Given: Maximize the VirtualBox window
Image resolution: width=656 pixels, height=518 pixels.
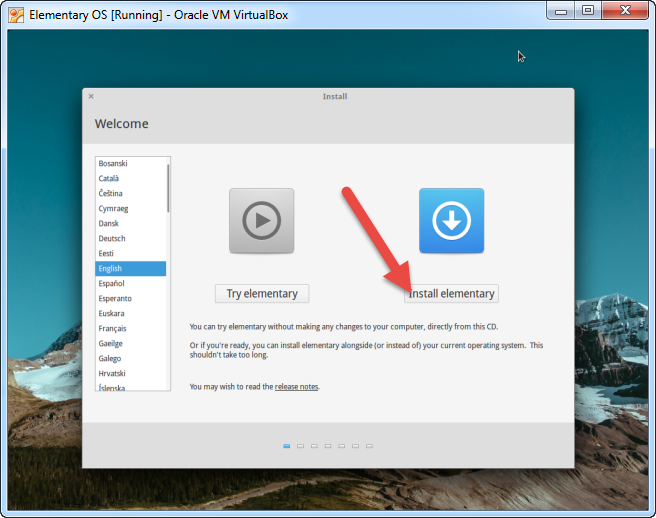Looking at the screenshot, I should point(588,11).
